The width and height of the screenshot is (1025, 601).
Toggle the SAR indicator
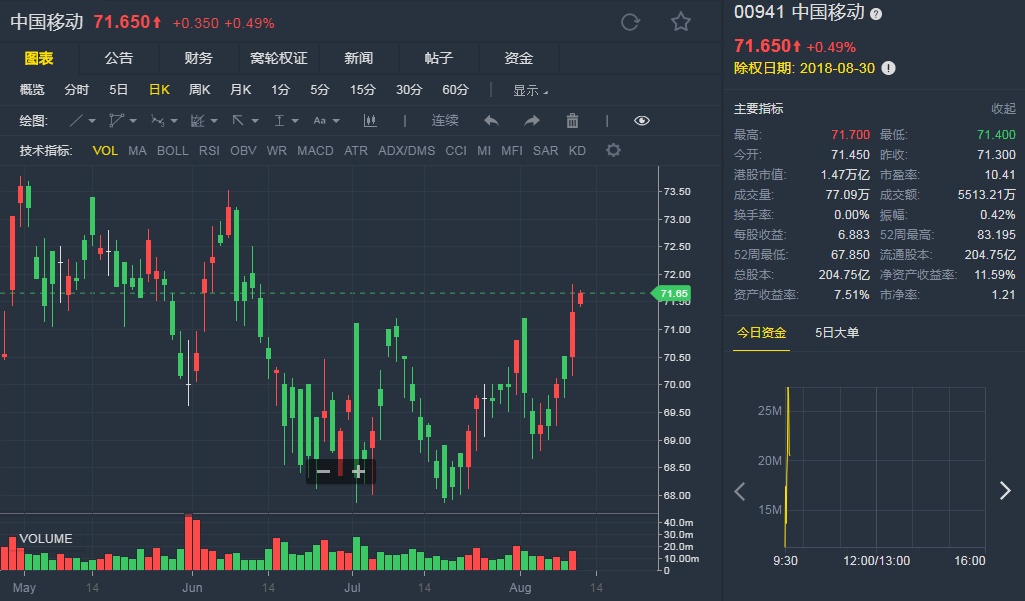pyautogui.click(x=545, y=150)
